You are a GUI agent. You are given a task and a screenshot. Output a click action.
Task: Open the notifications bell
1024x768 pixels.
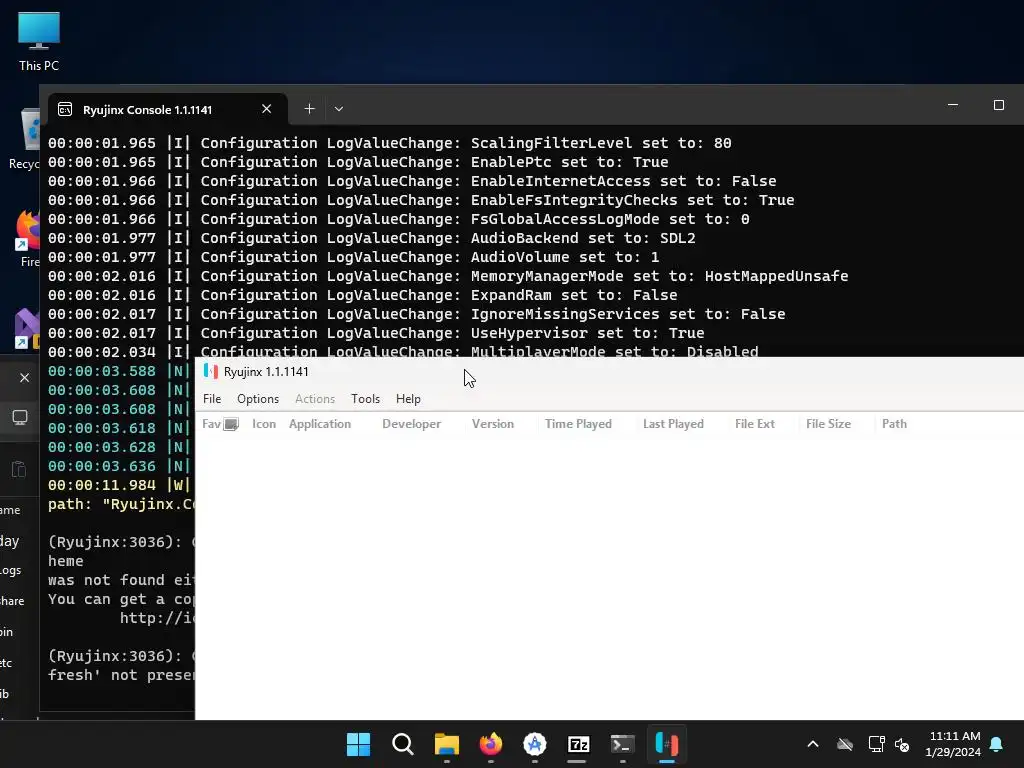click(996, 744)
